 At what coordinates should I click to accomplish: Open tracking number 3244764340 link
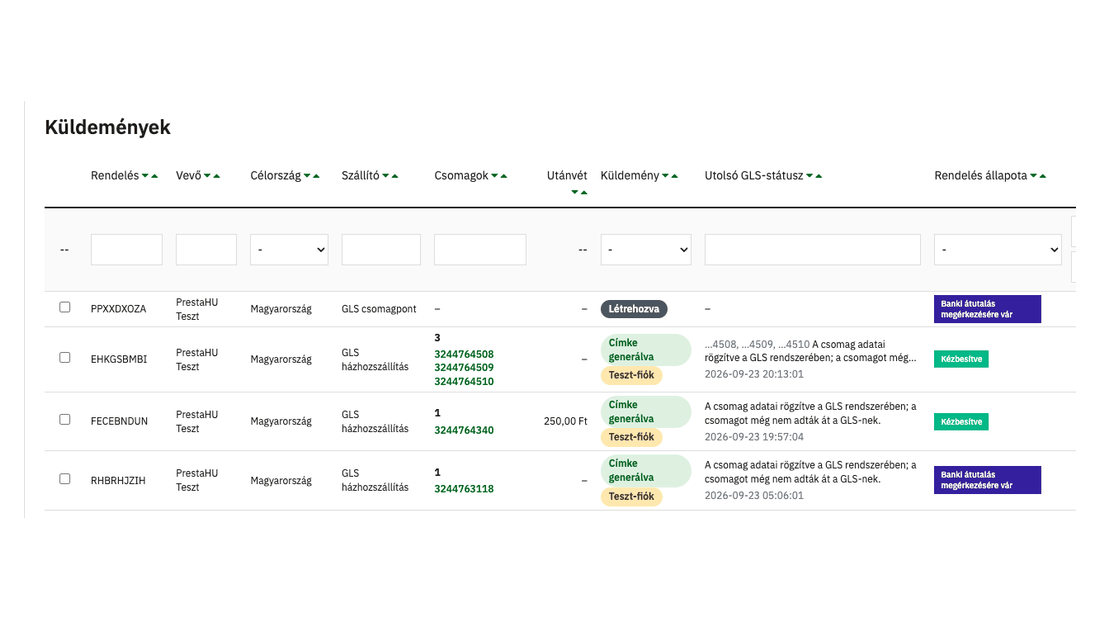point(464,430)
